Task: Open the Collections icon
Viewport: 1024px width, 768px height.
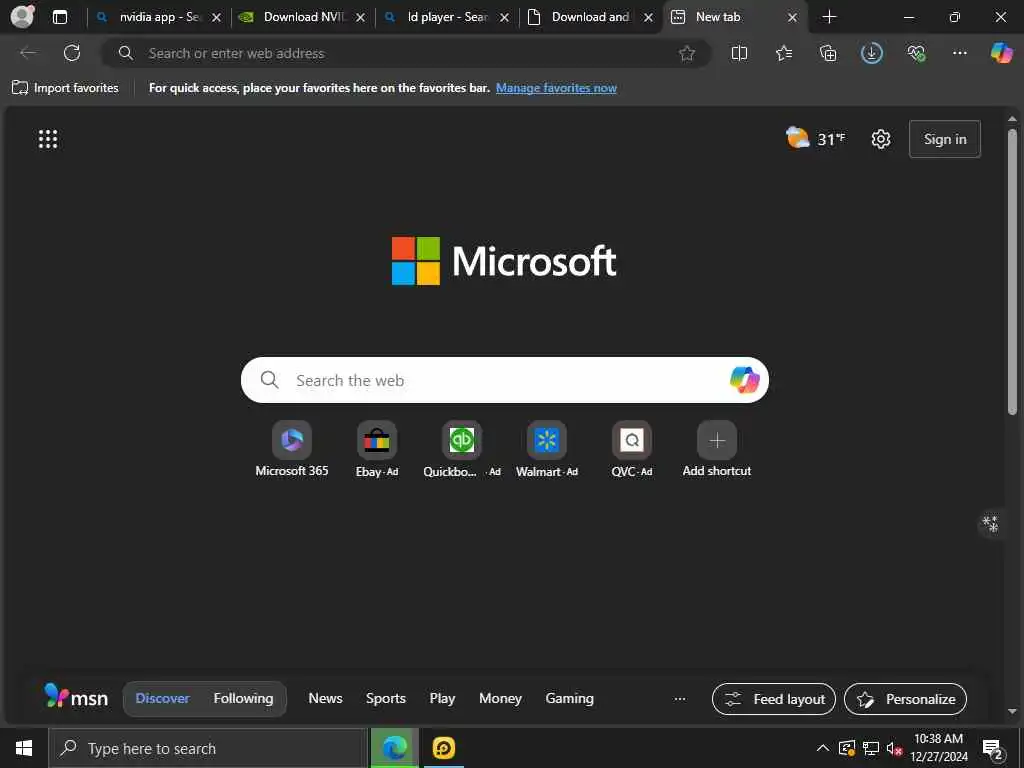Action: click(828, 54)
